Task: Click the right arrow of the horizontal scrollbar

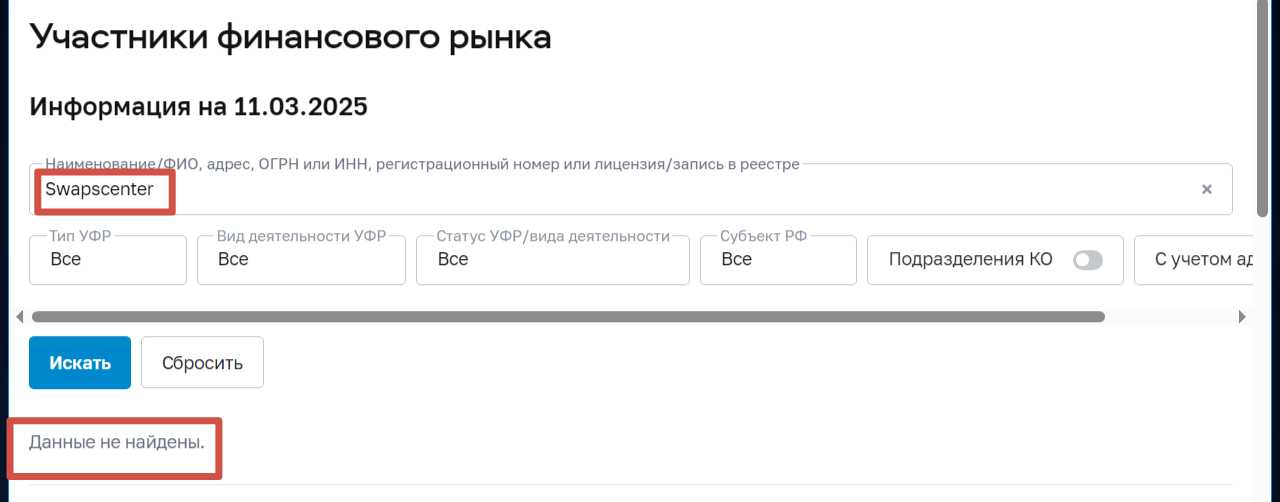Action: point(1242,317)
